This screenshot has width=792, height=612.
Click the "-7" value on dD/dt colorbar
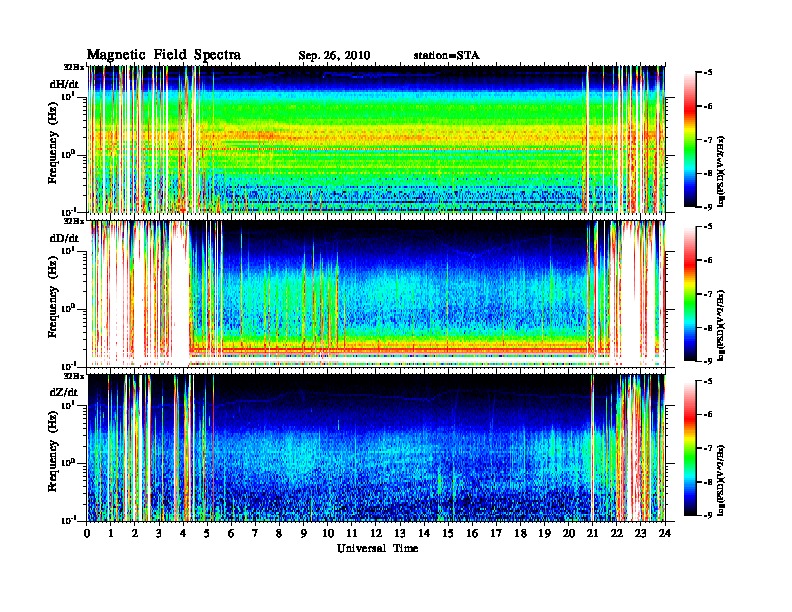708,294
